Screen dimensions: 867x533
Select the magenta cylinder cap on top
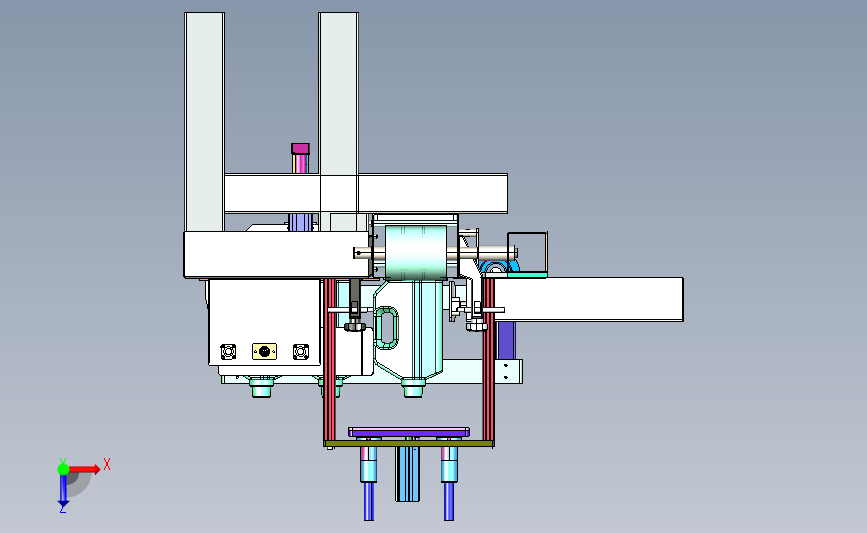[x=300, y=149]
